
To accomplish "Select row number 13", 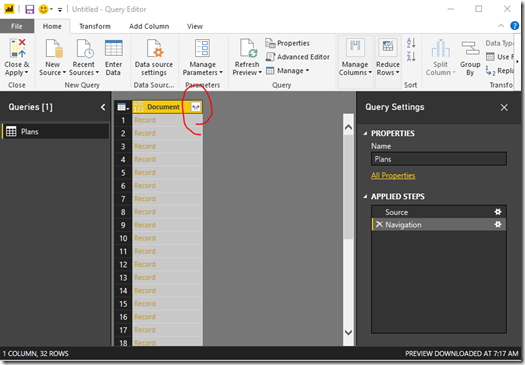I will pyautogui.click(x=123, y=278).
